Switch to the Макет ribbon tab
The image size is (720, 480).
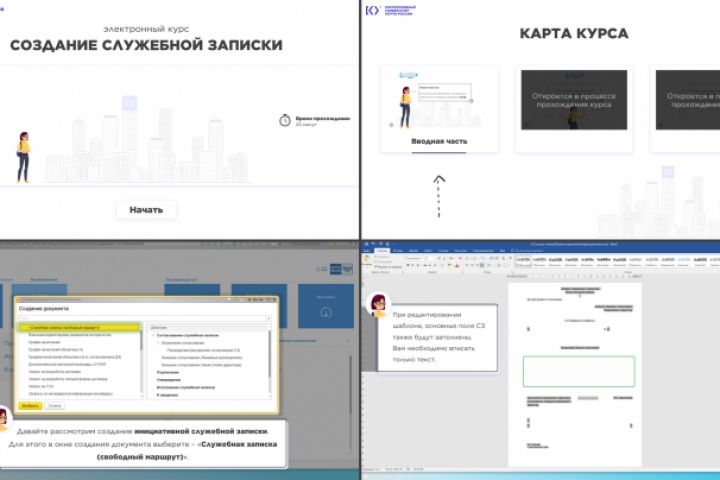point(428,251)
